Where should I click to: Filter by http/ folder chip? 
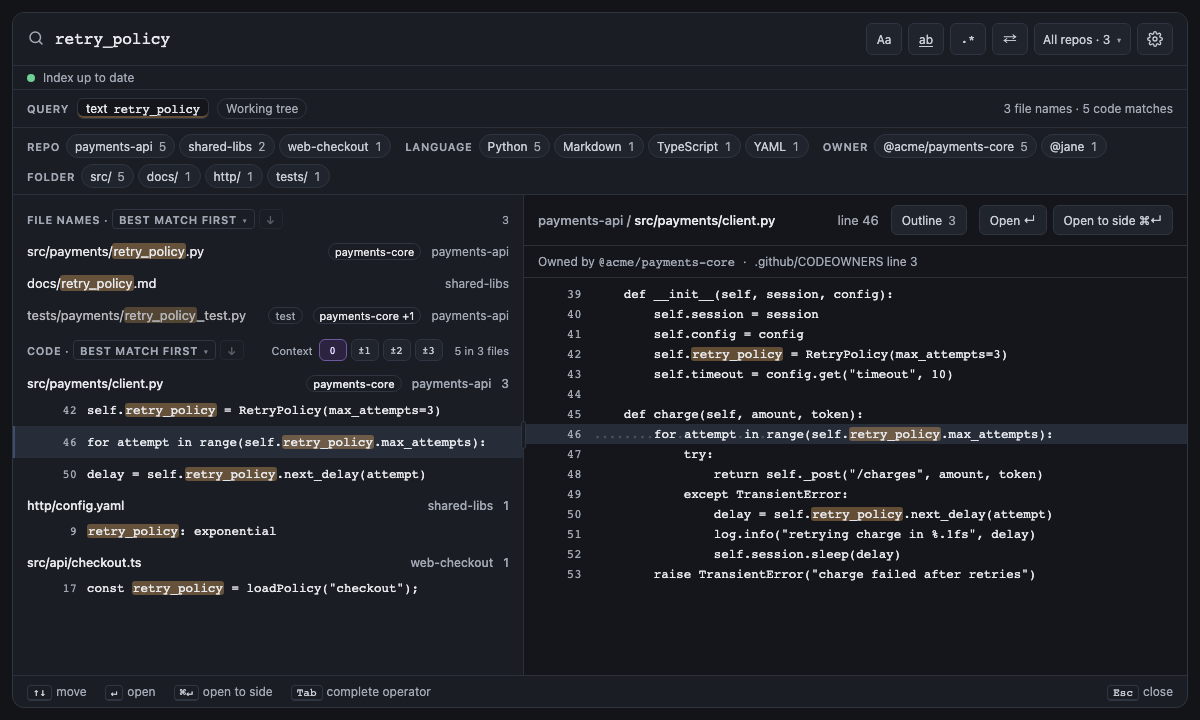234,177
